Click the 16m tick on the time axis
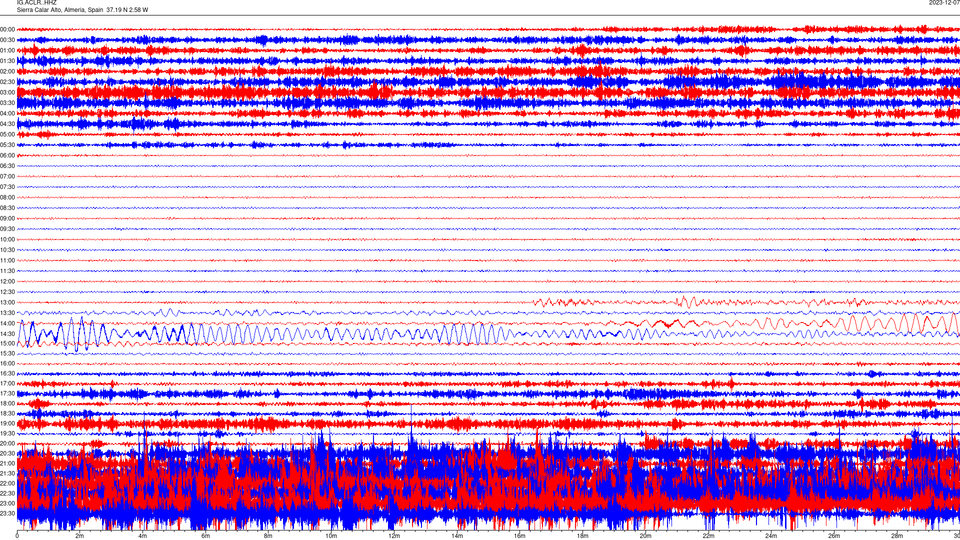The width and height of the screenshot is (960, 540). click(520, 536)
